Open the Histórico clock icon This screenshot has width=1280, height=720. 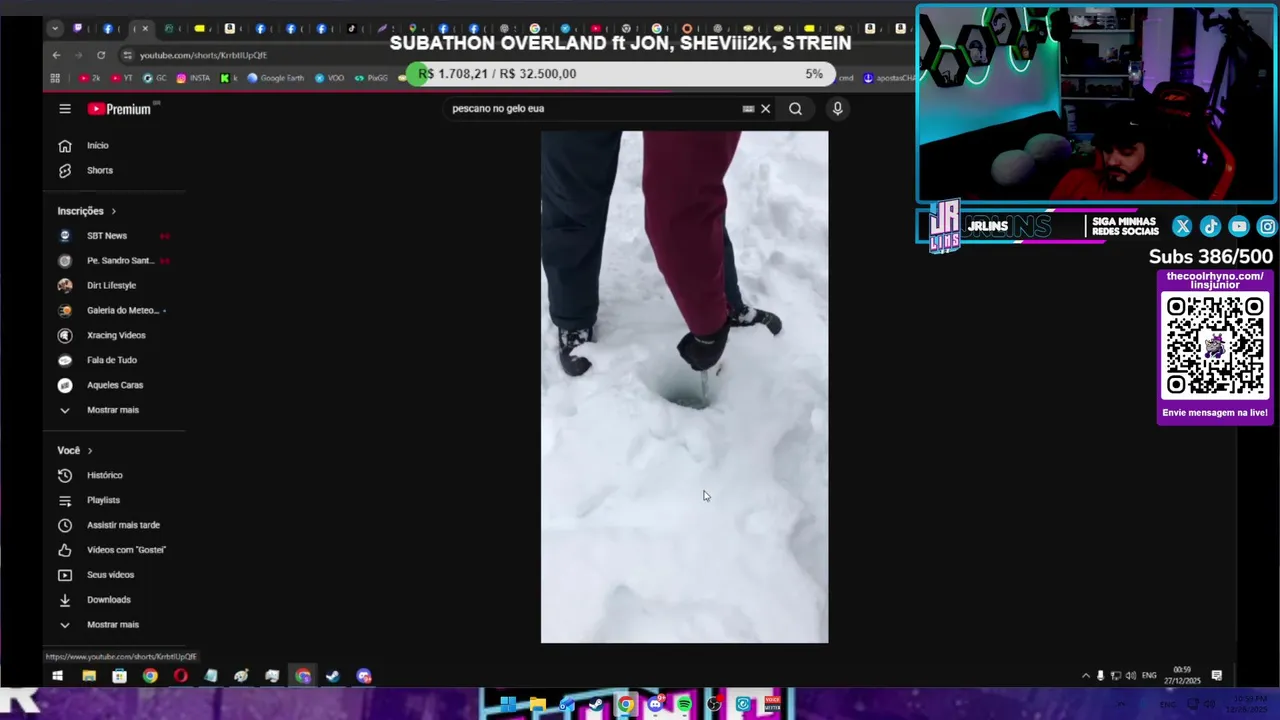(65, 476)
